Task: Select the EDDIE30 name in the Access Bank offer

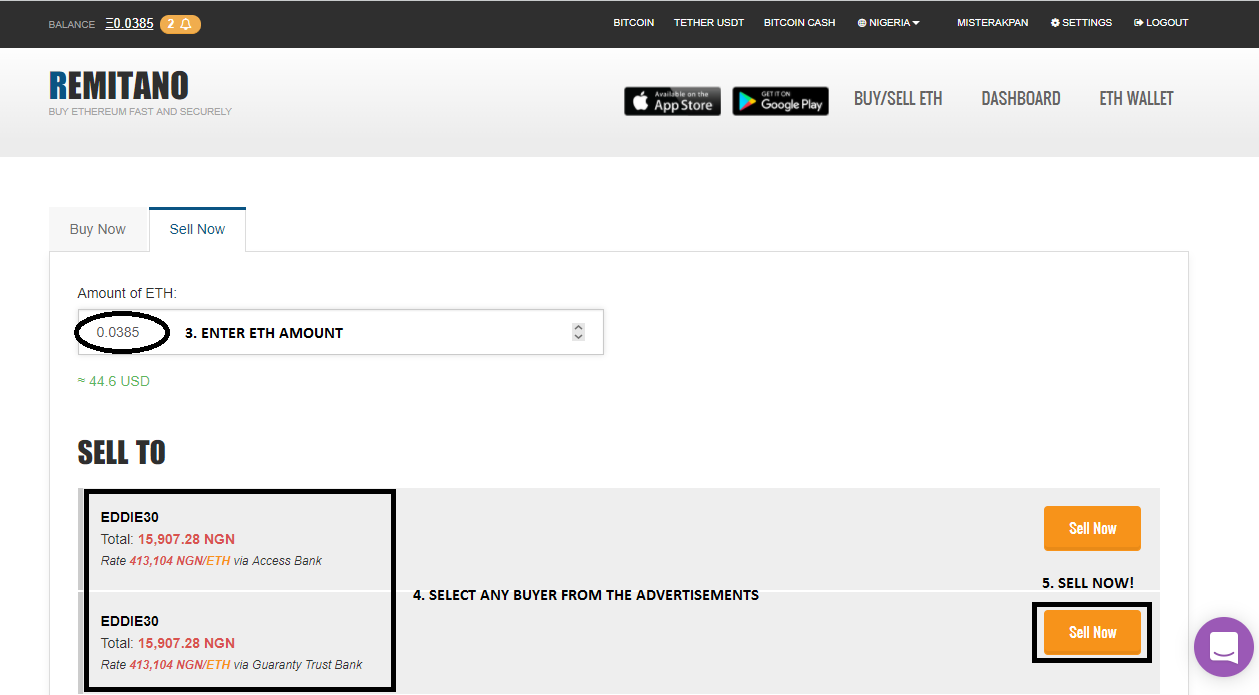Action: pyautogui.click(x=130, y=517)
